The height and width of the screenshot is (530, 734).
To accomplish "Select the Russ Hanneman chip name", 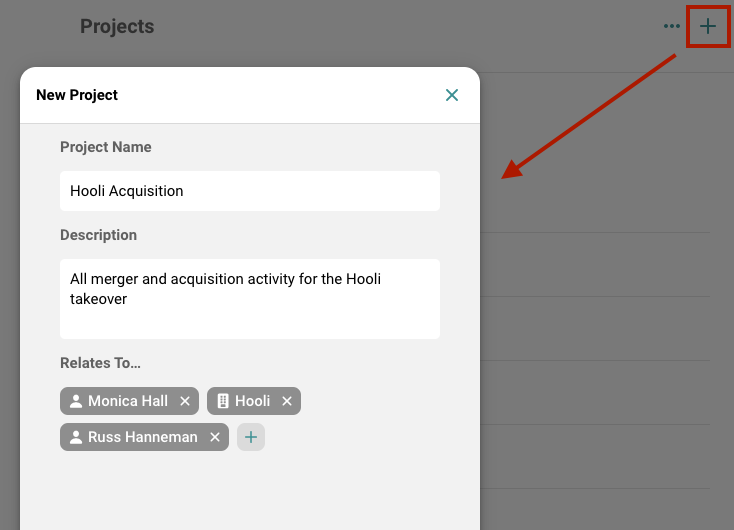I will (143, 437).
